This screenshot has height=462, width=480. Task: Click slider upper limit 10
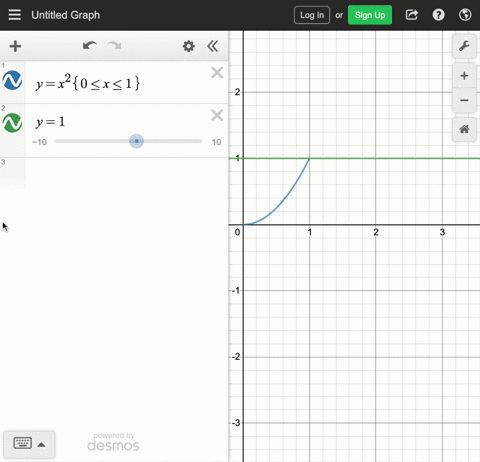tap(217, 142)
